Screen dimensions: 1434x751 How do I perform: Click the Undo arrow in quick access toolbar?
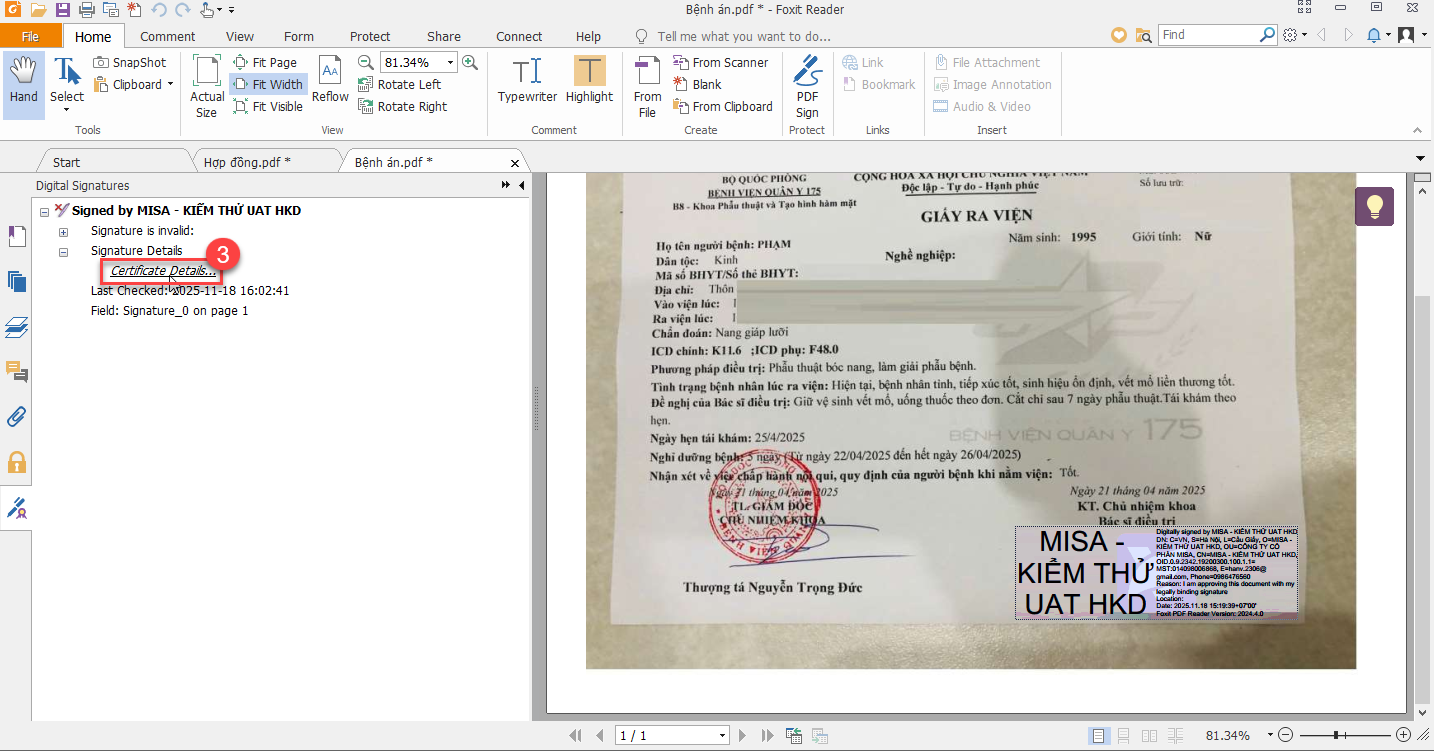click(x=160, y=10)
